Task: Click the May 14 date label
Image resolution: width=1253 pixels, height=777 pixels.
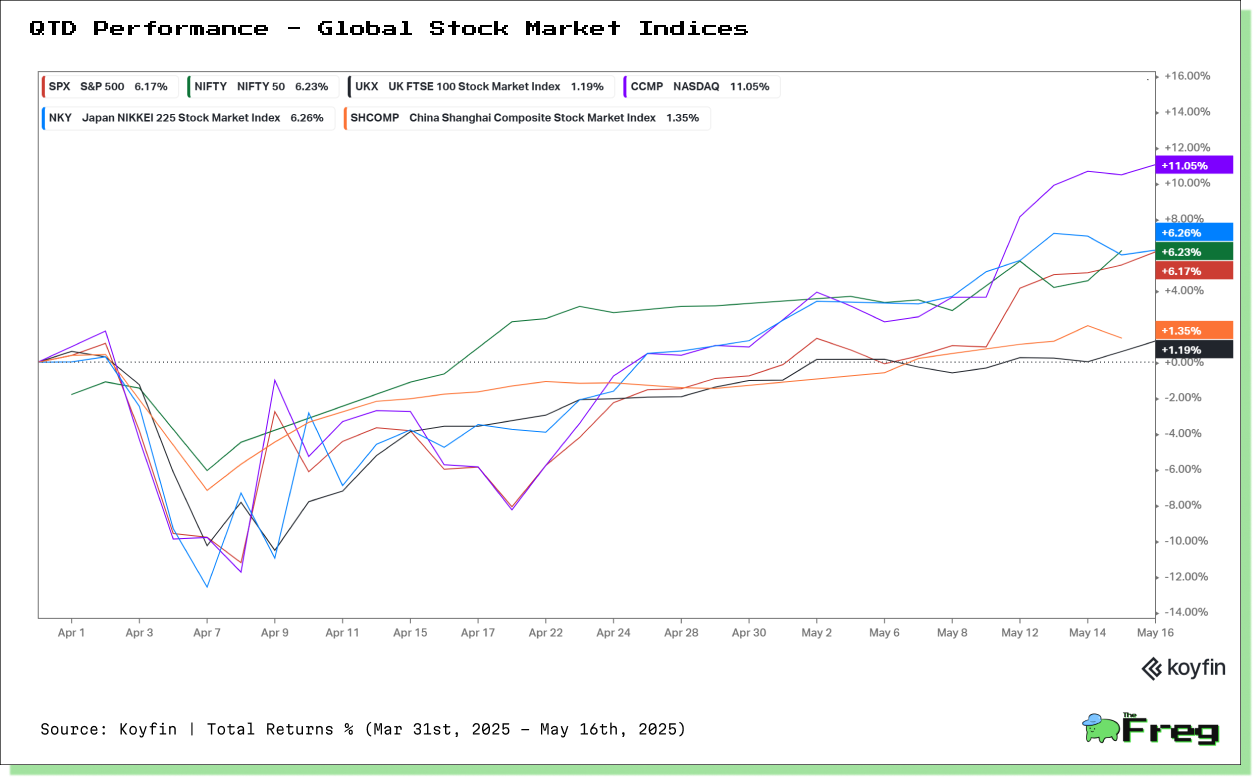Action: (1087, 633)
